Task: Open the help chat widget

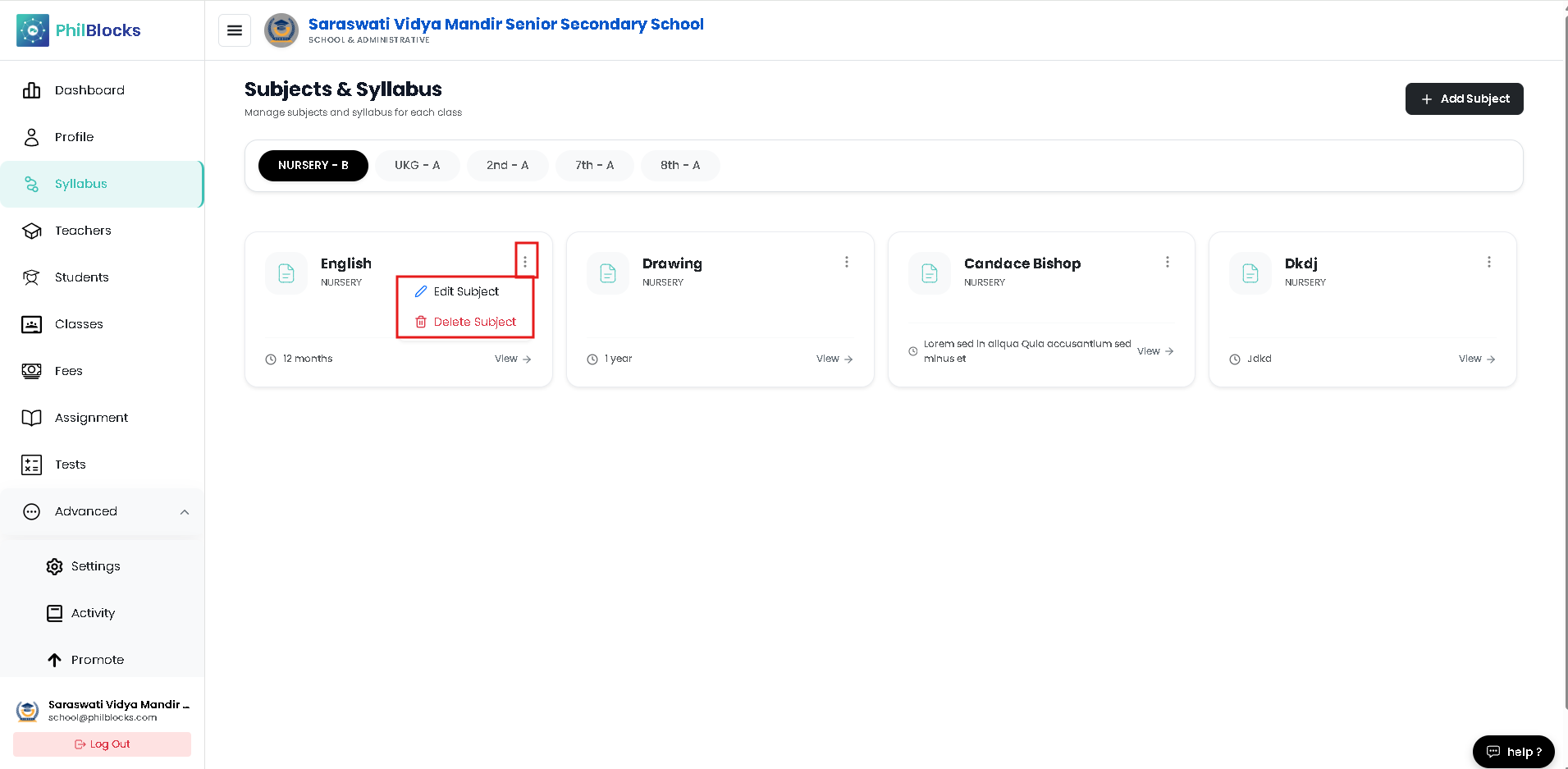Action: click(1513, 752)
